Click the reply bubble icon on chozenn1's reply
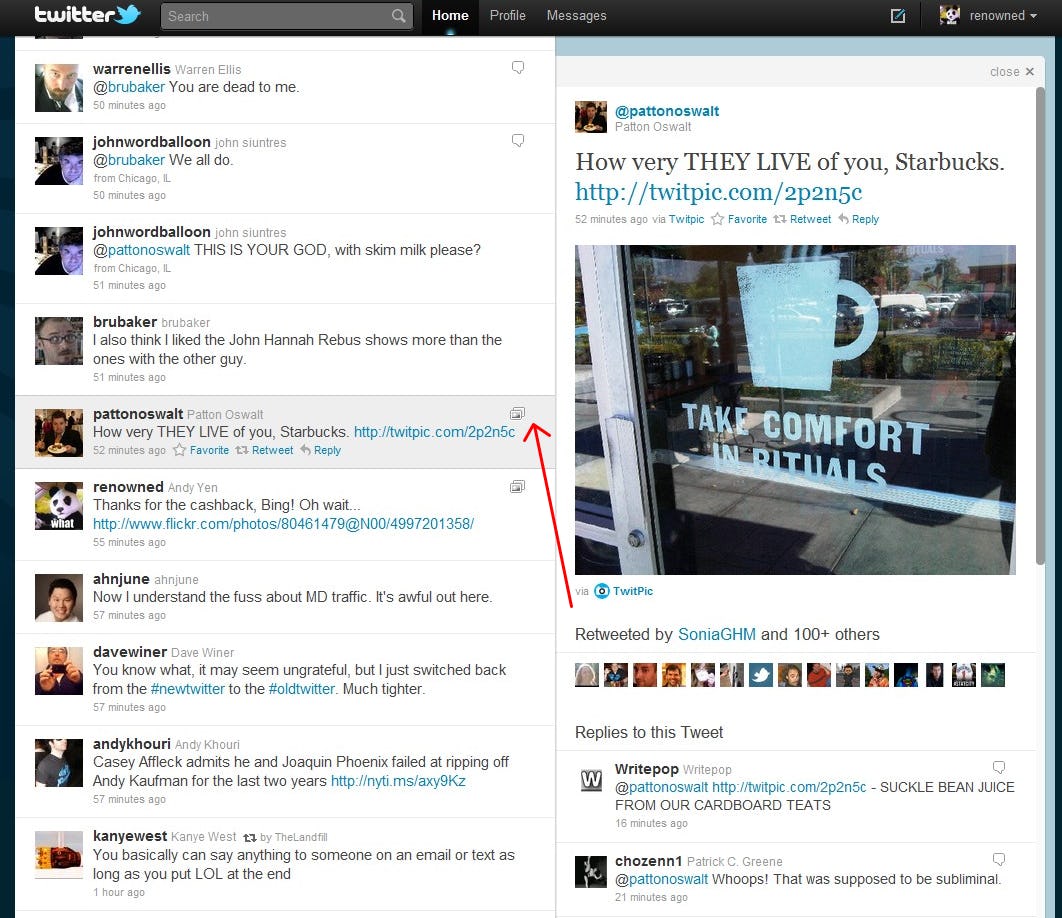 click(x=999, y=858)
